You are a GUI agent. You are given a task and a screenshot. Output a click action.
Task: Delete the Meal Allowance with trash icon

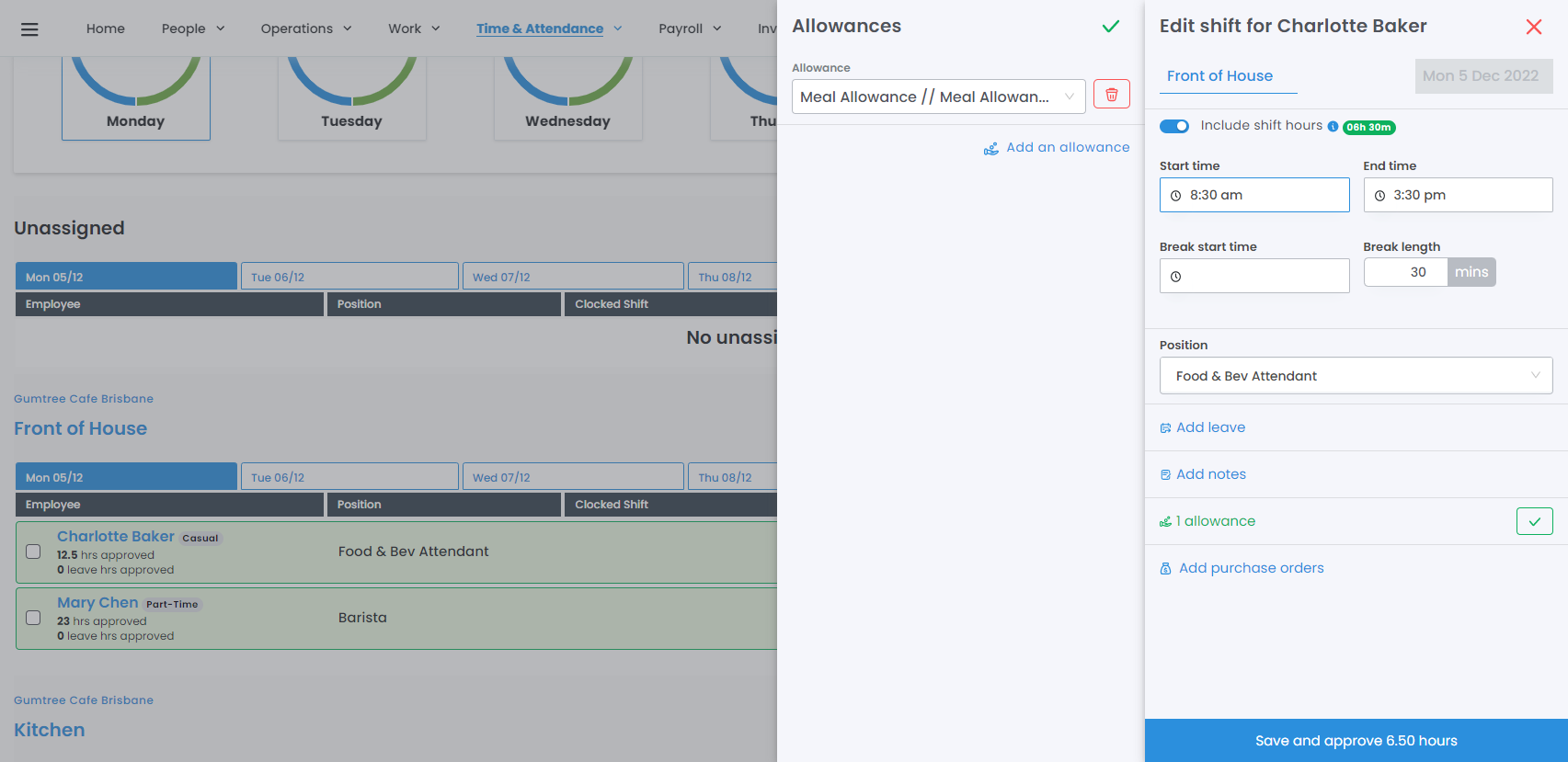pyautogui.click(x=1111, y=95)
